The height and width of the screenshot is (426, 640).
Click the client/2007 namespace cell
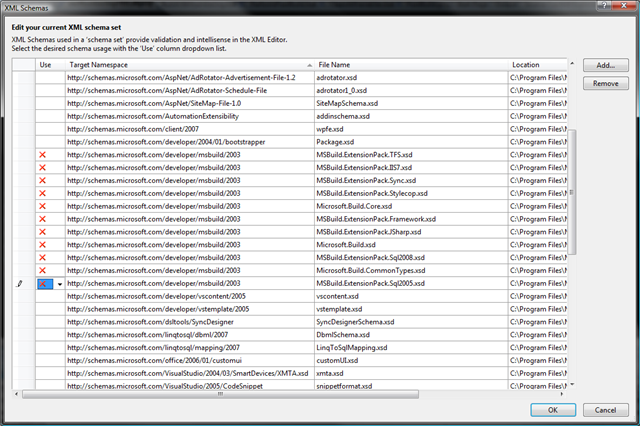point(190,129)
